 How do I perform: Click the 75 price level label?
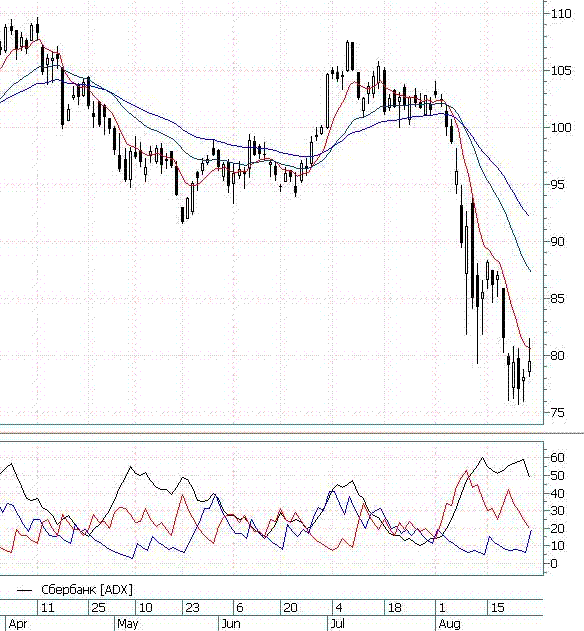(x=557, y=412)
